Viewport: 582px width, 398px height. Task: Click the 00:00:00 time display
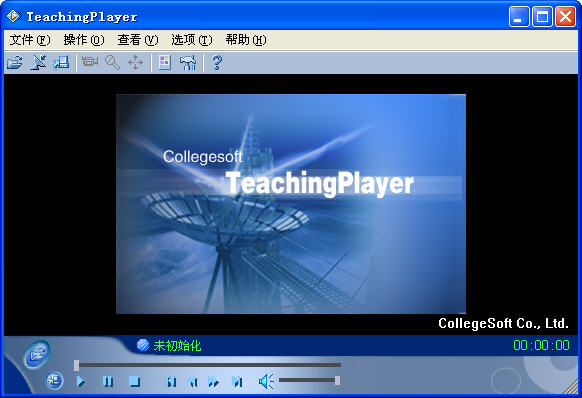(x=541, y=345)
